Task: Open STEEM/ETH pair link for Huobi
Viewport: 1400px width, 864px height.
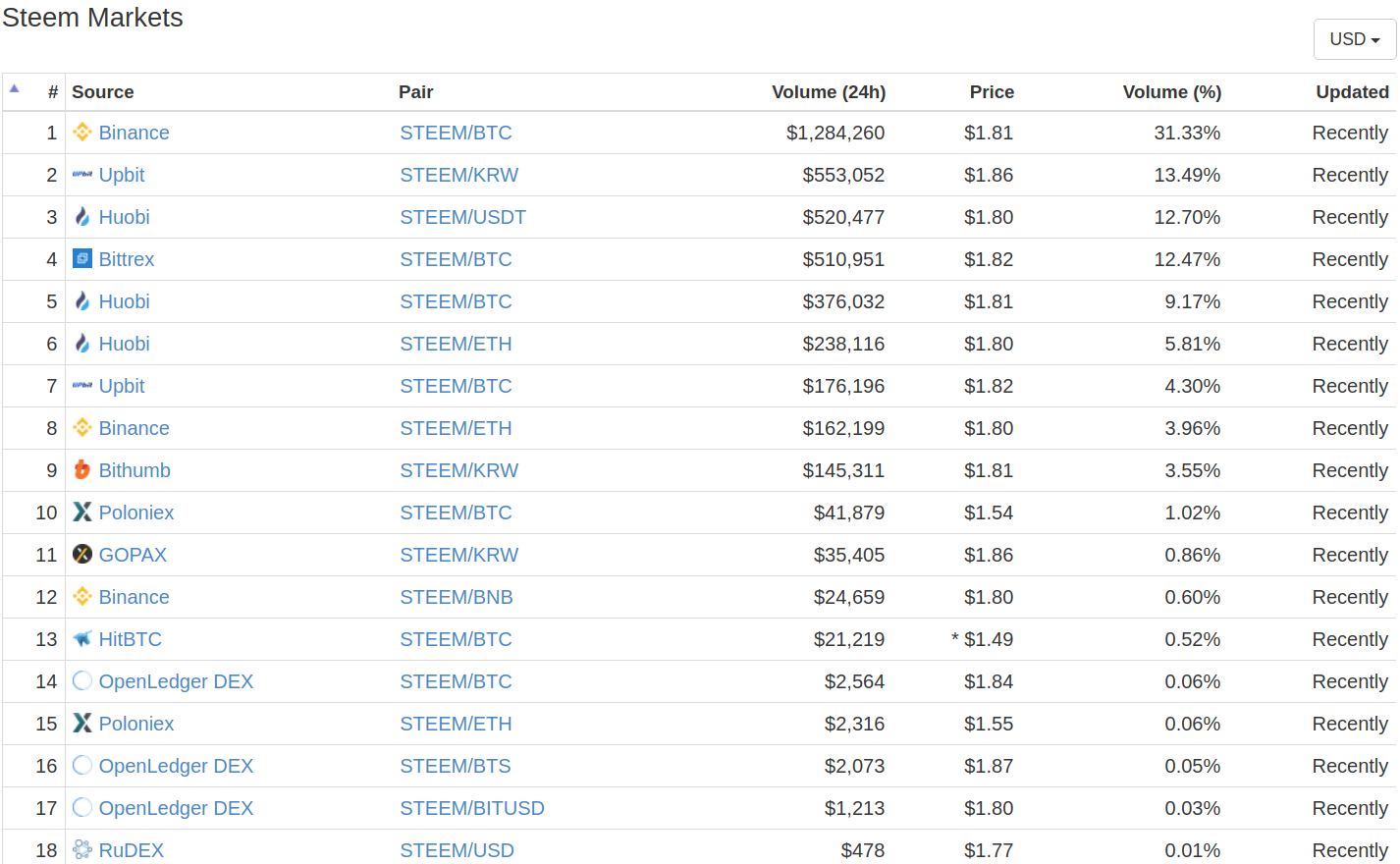Action: pos(456,344)
